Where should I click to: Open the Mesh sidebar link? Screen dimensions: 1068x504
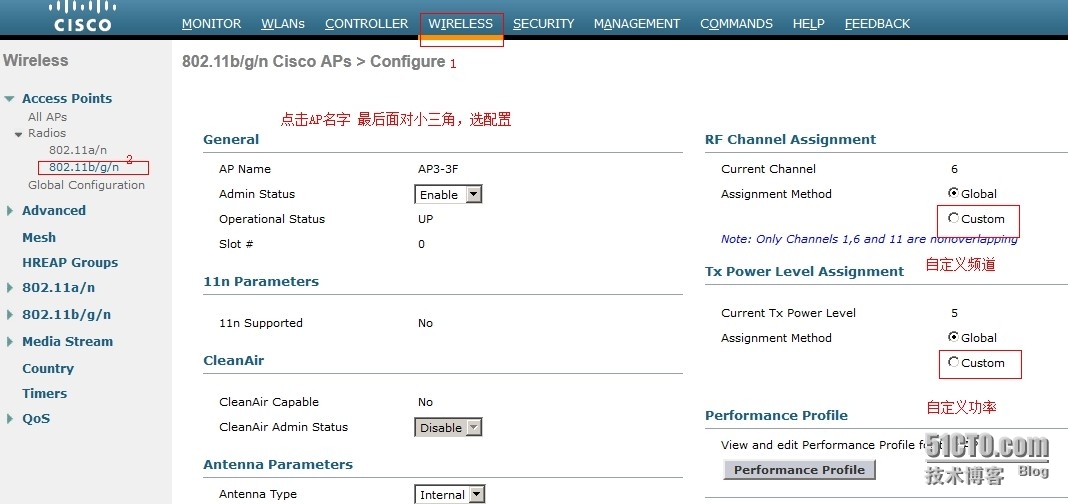[39, 238]
